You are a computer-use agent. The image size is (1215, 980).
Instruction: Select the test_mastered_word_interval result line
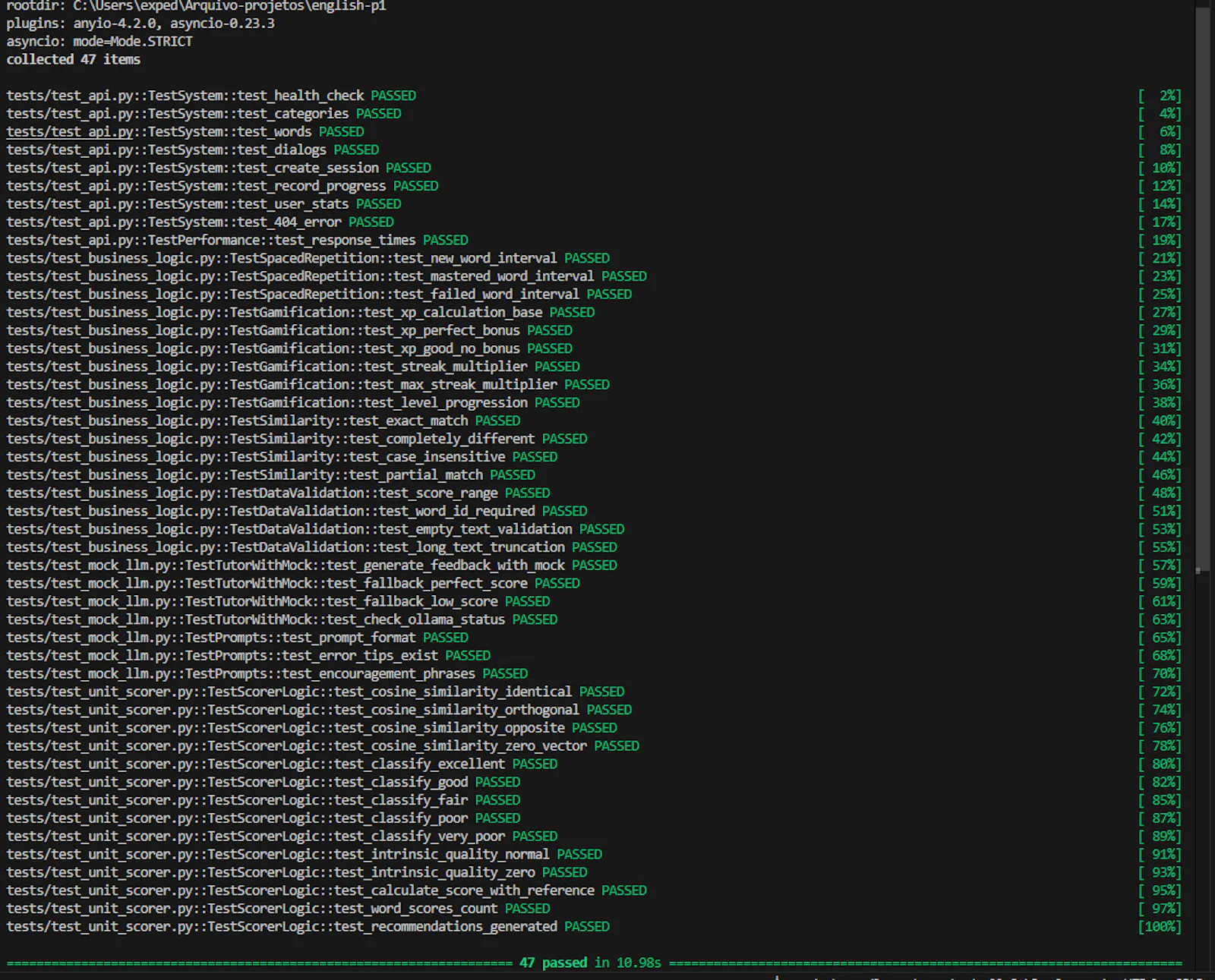[327, 276]
